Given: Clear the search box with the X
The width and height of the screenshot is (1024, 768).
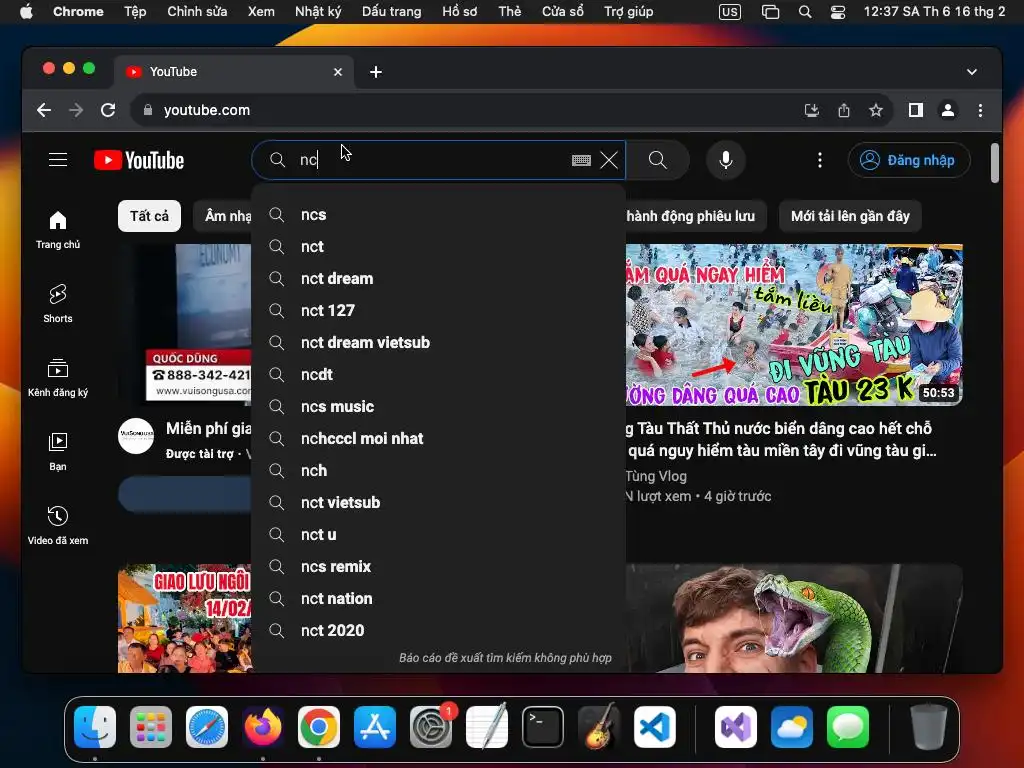Looking at the screenshot, I should coord(609,160).
